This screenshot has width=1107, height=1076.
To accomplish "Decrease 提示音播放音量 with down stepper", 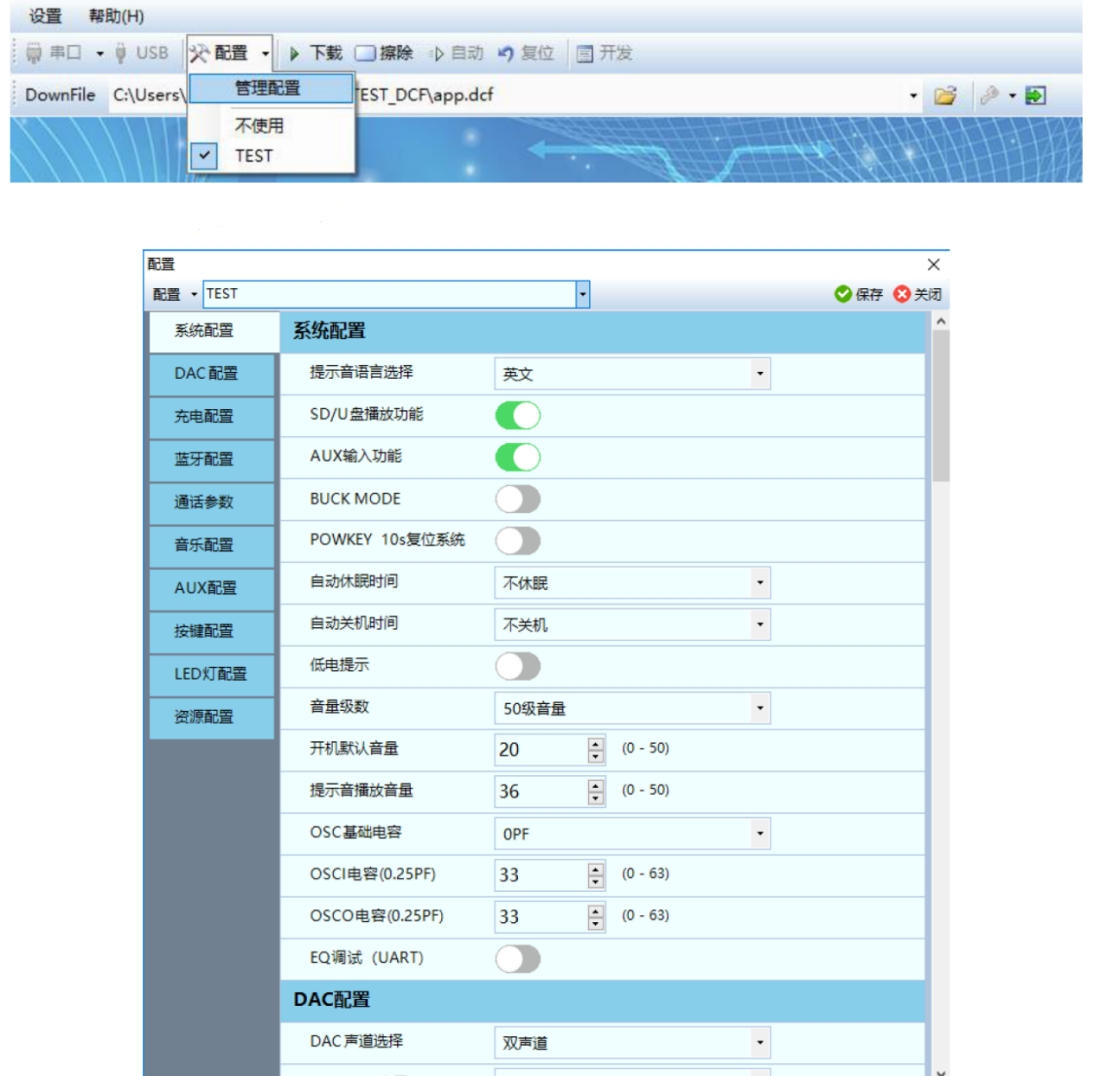I will point(596,799).
